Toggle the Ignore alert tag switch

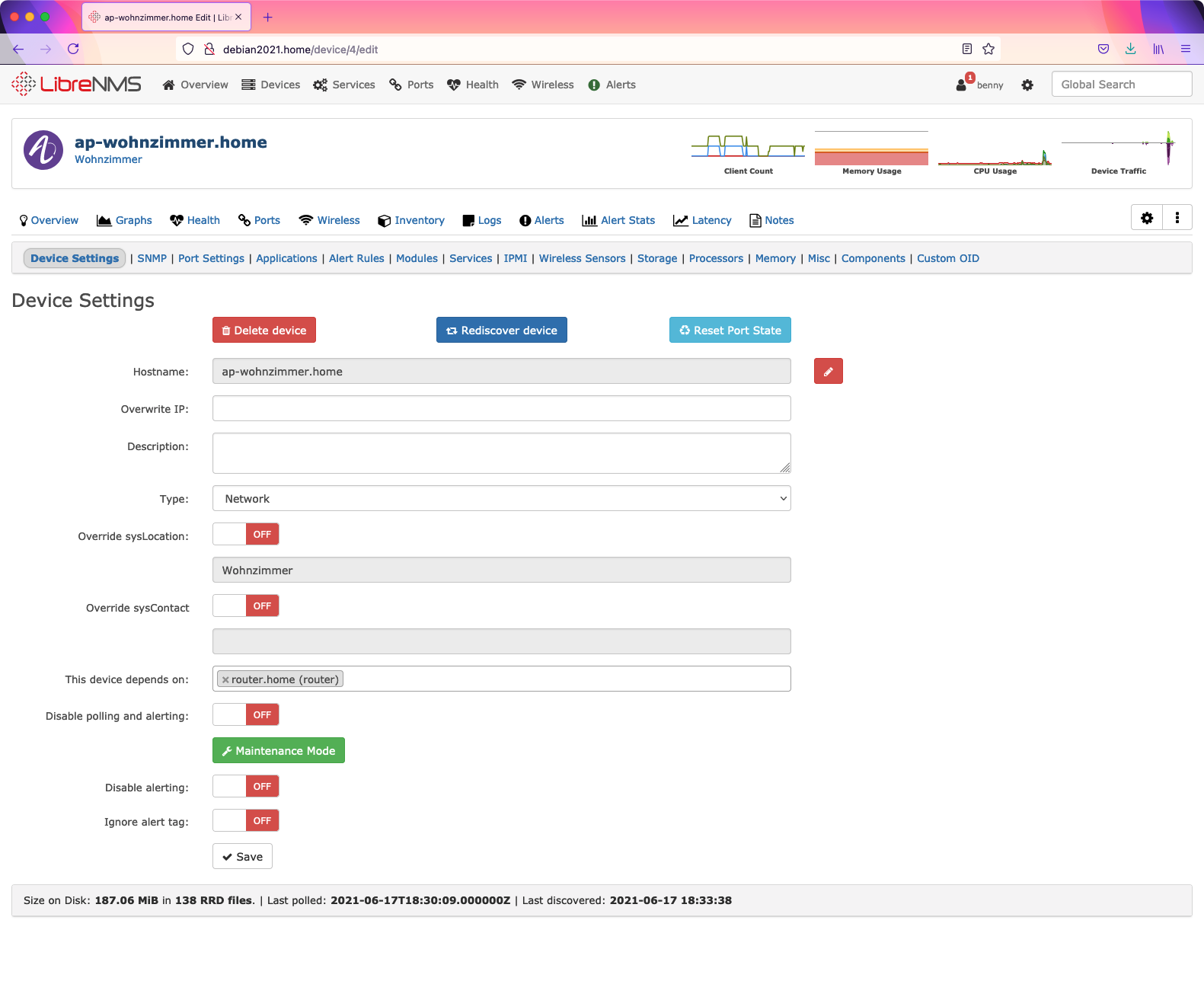pyautogui.click(x=245, y=821)
